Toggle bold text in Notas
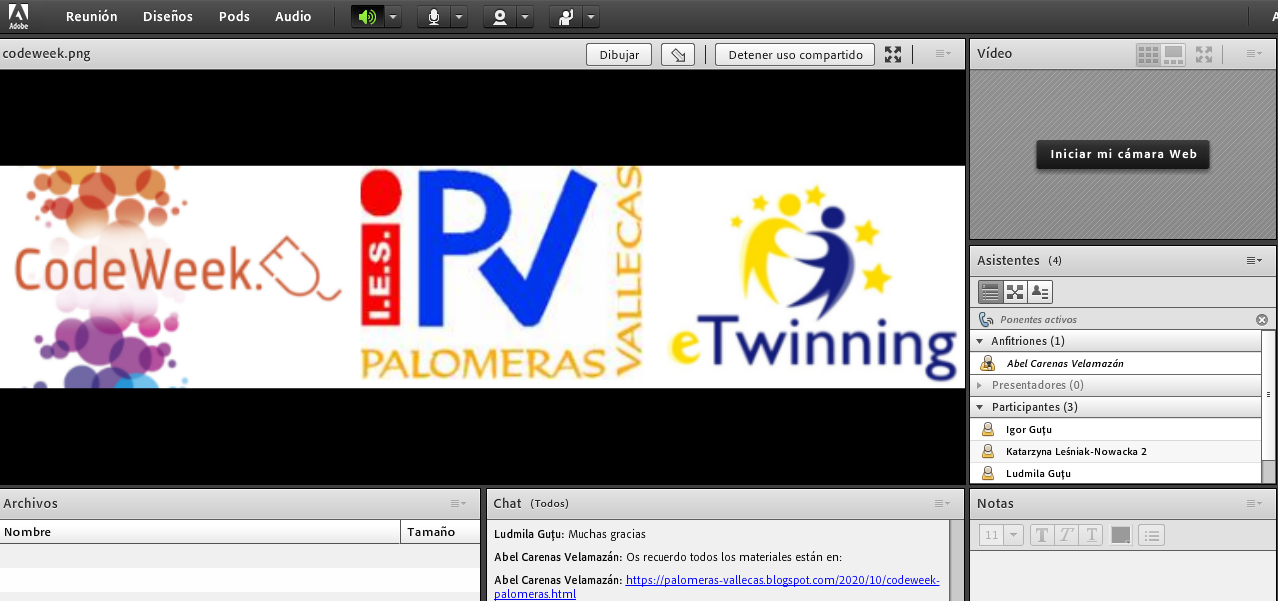The width and height of the screenshot is (1278, 601). point(1042,535)
